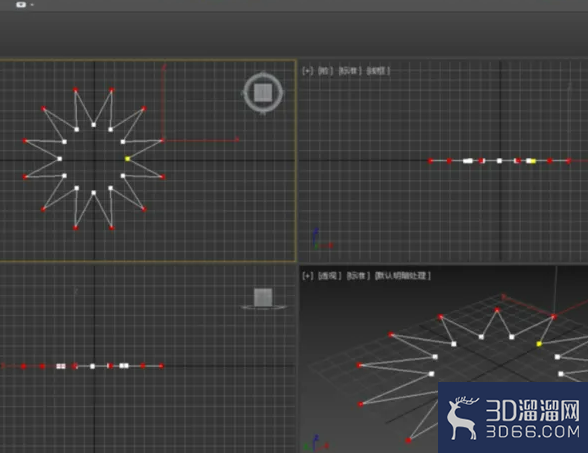The image size is (588, 453).
Task: Open the 默认明暗处理 shading menu
Action: [x=403, y=276]
